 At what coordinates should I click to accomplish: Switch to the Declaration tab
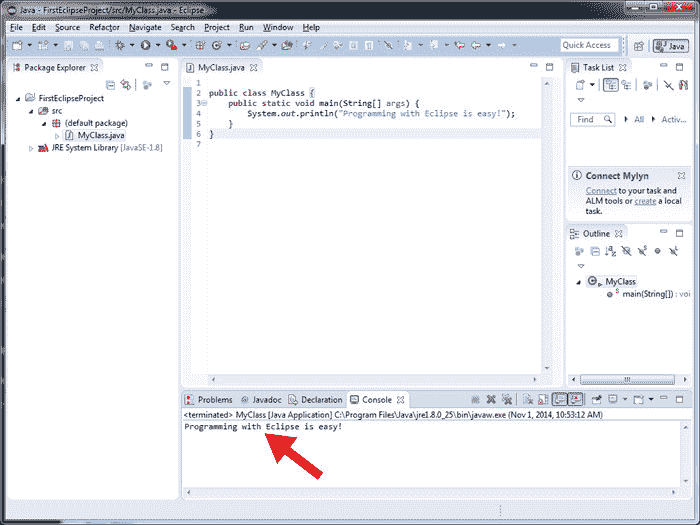tap(316, 400)
